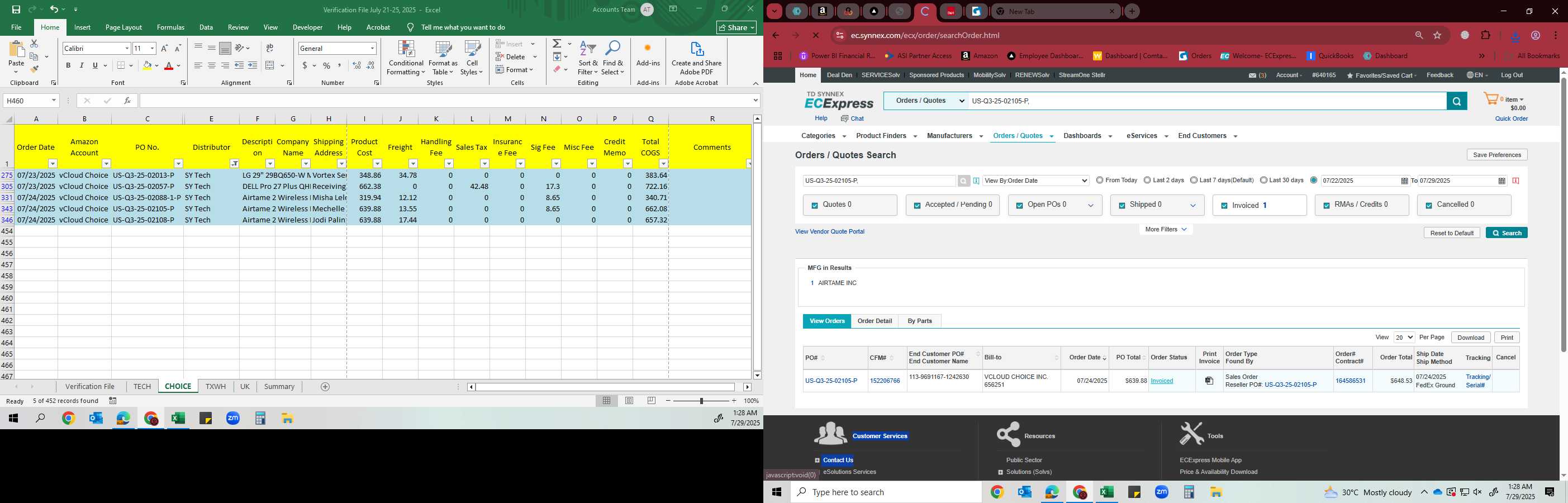Open the Order Detail results tab
Image resolution: width=1568 pixels, height=503 pixels.
875,321
